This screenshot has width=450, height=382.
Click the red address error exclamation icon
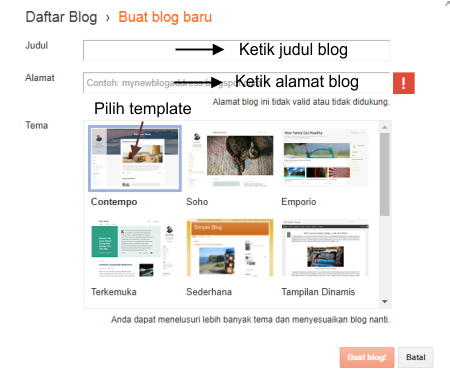tap(404, 83)
